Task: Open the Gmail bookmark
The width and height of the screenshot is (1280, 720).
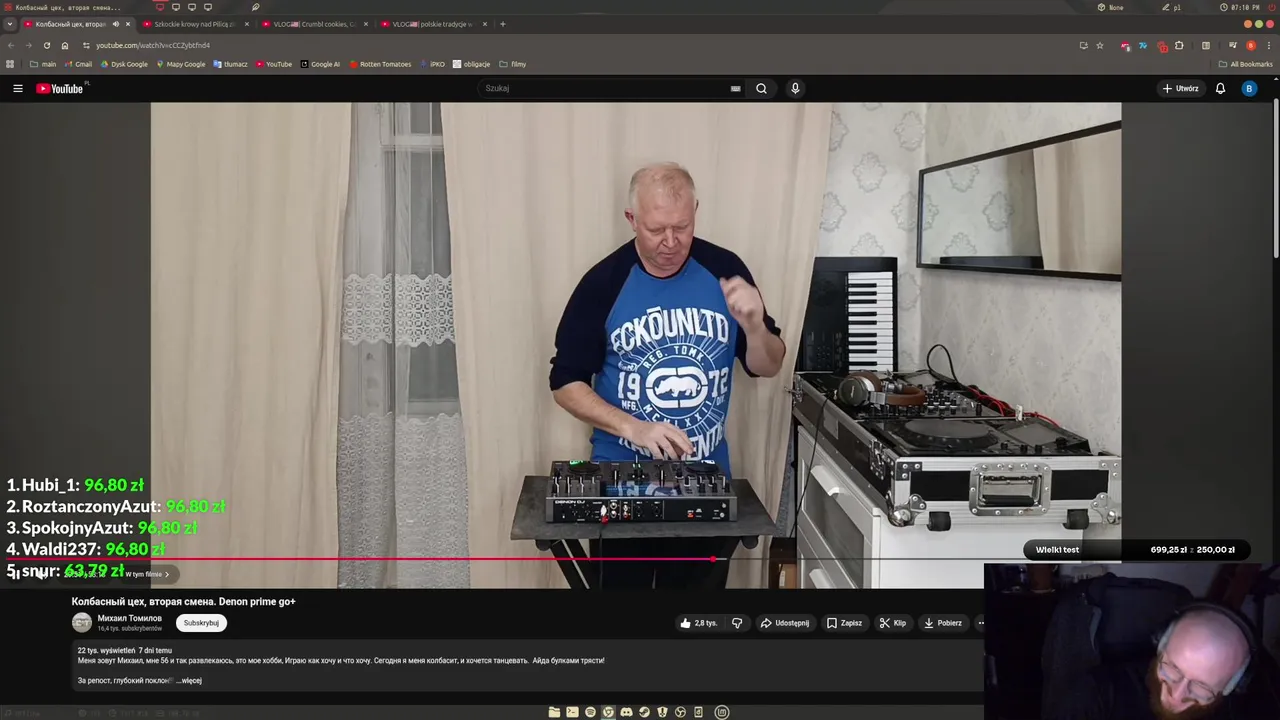Action: [x=78, y=64]
